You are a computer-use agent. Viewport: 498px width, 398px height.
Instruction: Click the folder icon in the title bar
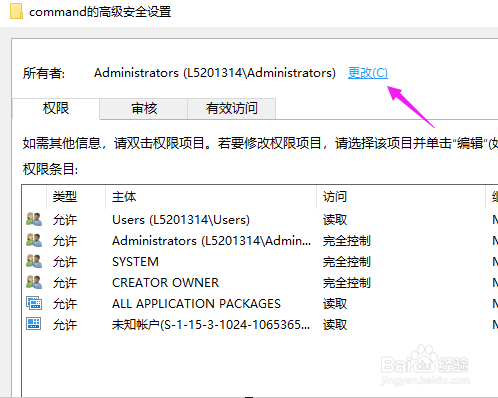pos(16,11)
